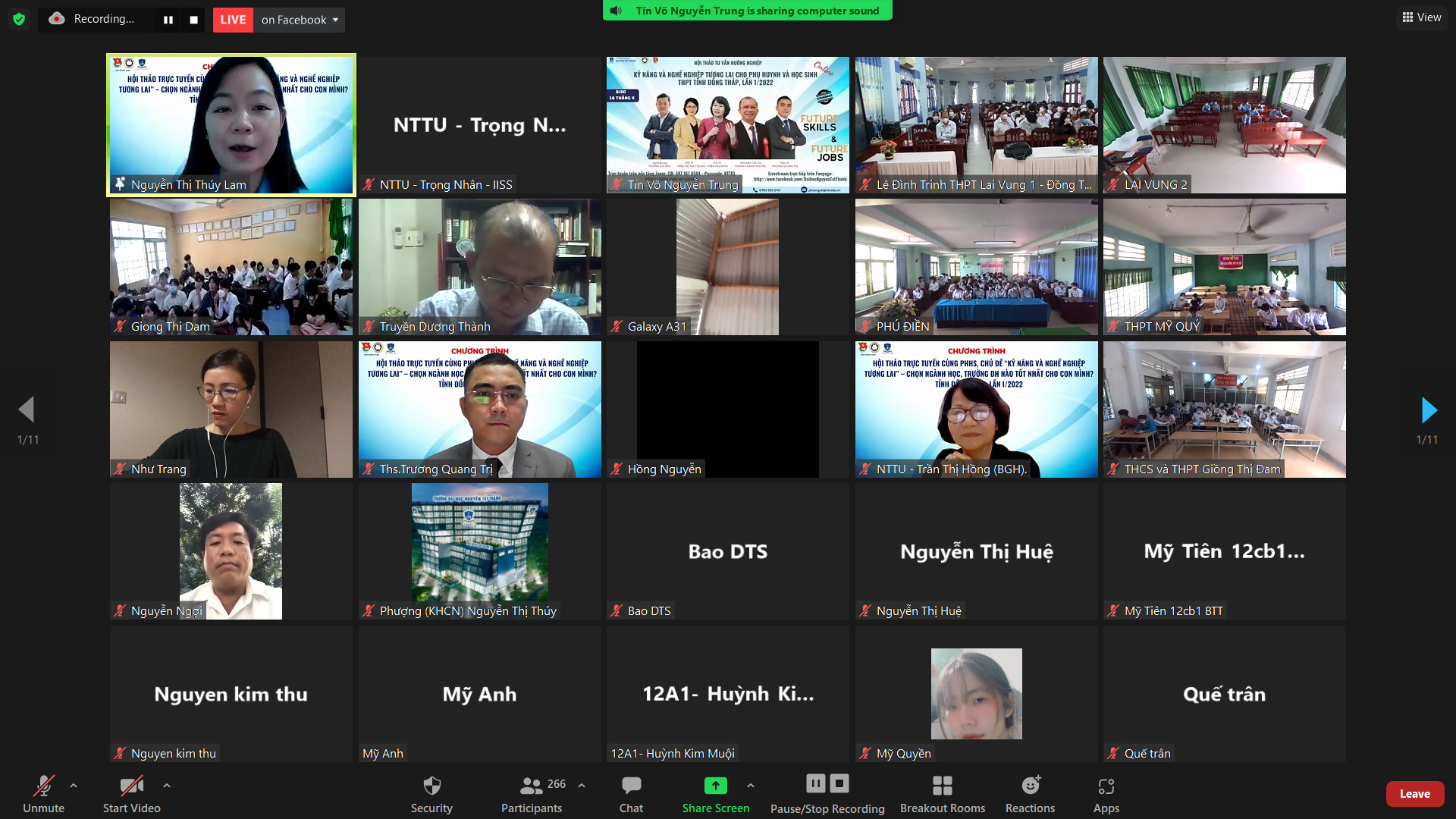This screenshot has height=819, width=1456.
Task: Expand share options arrow beside Share Screen
Action: (x=751, y=786)
